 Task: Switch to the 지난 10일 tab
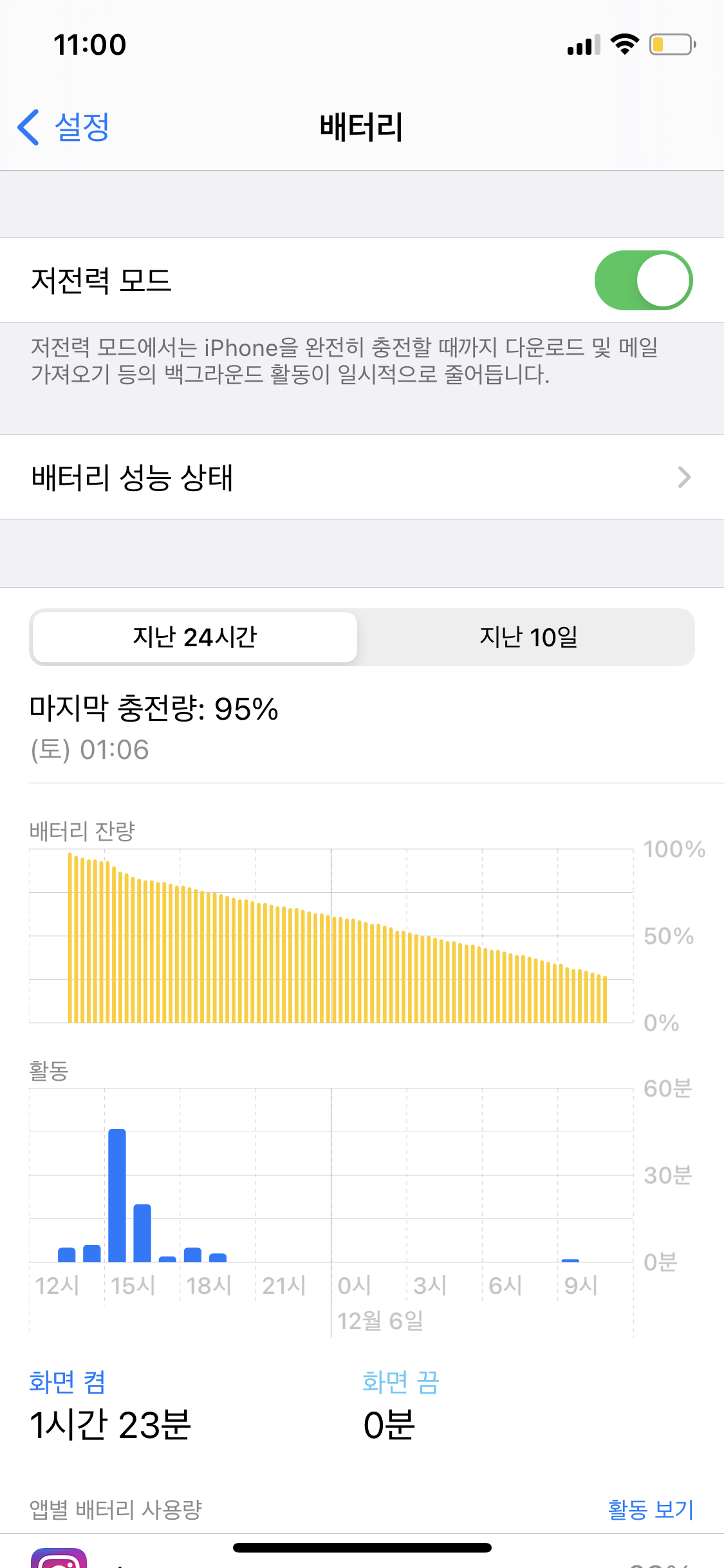tap(528, 637)
